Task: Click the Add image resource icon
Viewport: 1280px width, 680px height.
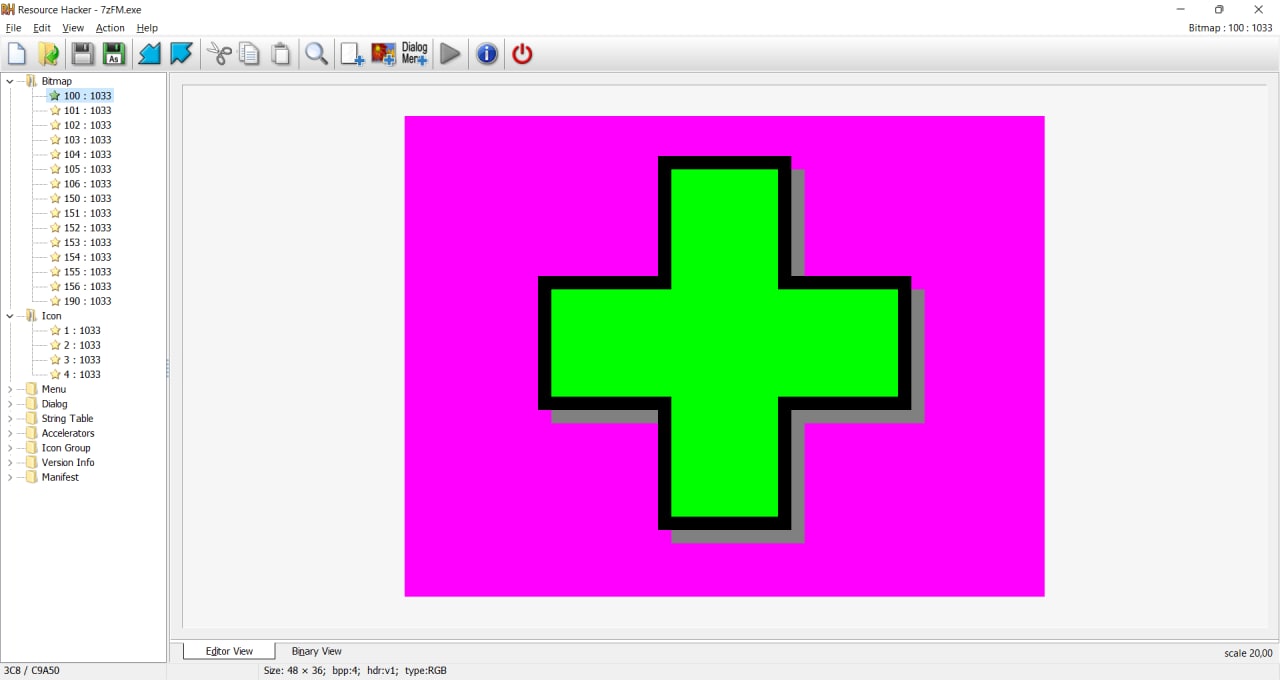Action: tap(383, 54)
